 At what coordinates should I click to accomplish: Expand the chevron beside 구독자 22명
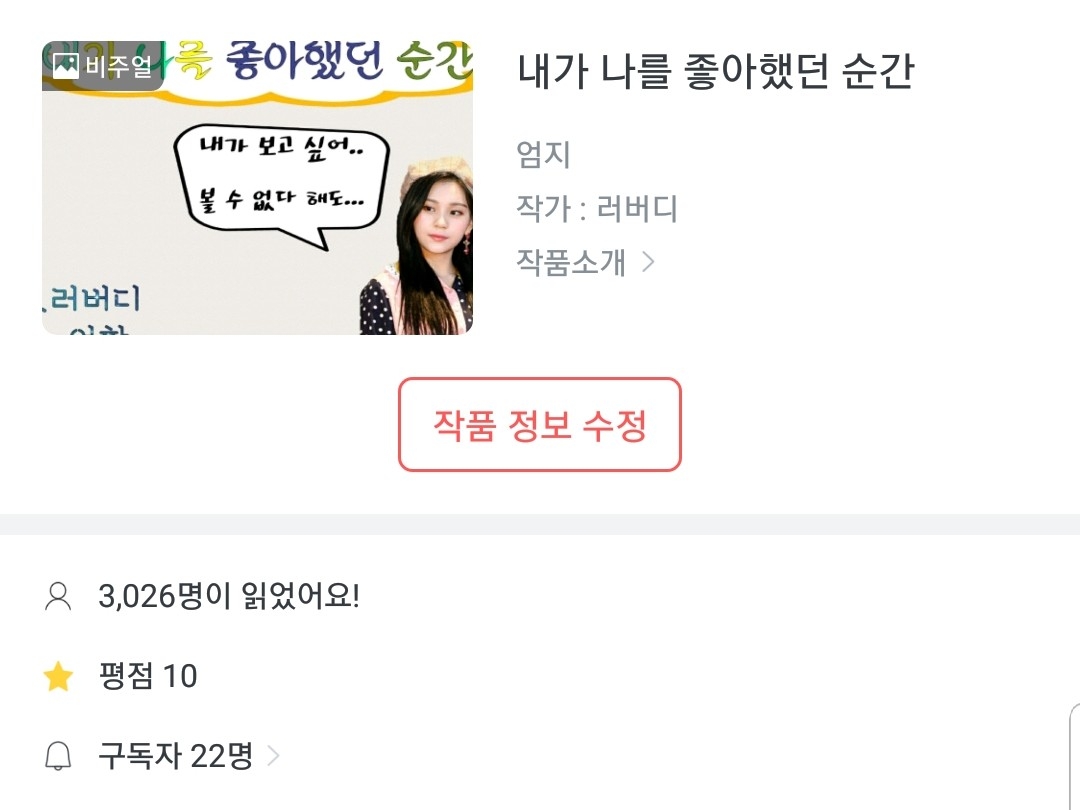point(273,756)
